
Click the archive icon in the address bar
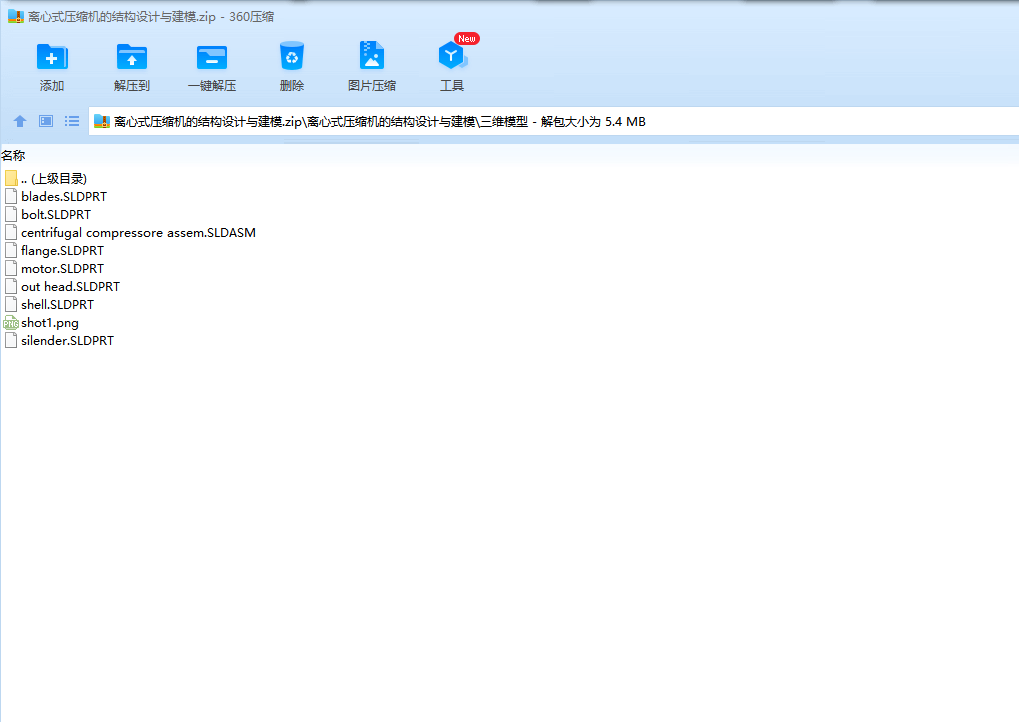click(101, 122)
